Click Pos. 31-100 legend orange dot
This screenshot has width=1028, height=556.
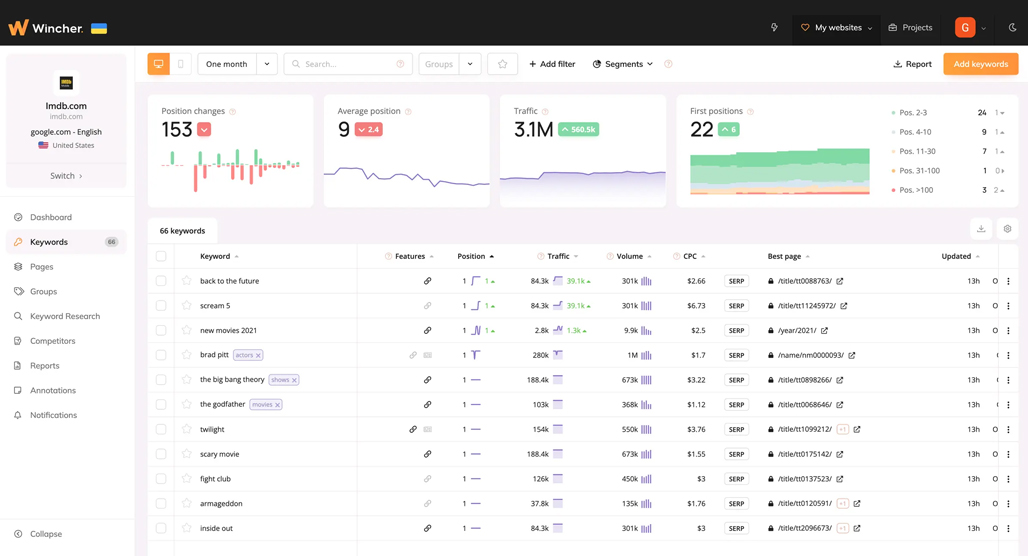pos(893,171)
